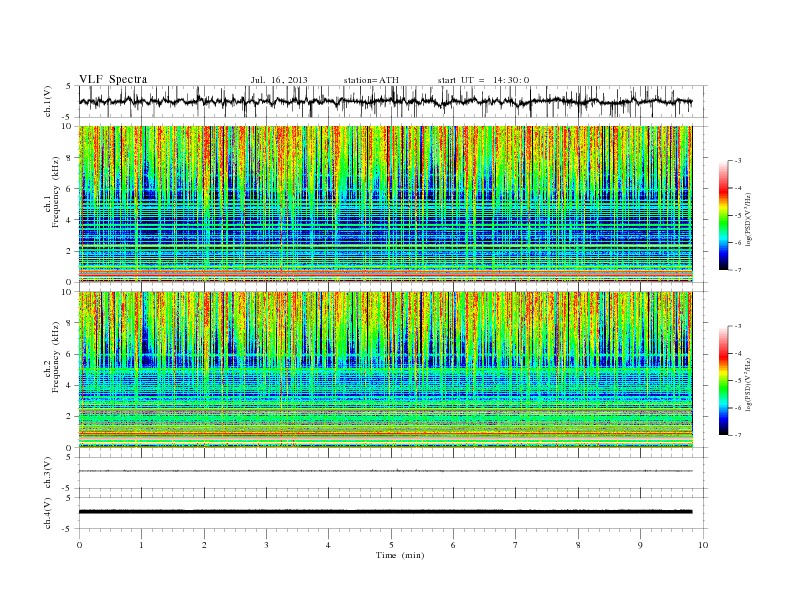This screenshot has width=792, height=612.
Task: Click the "2" kHz tick label on the ch.1 spectrogram
Action: tap(70, 251)
